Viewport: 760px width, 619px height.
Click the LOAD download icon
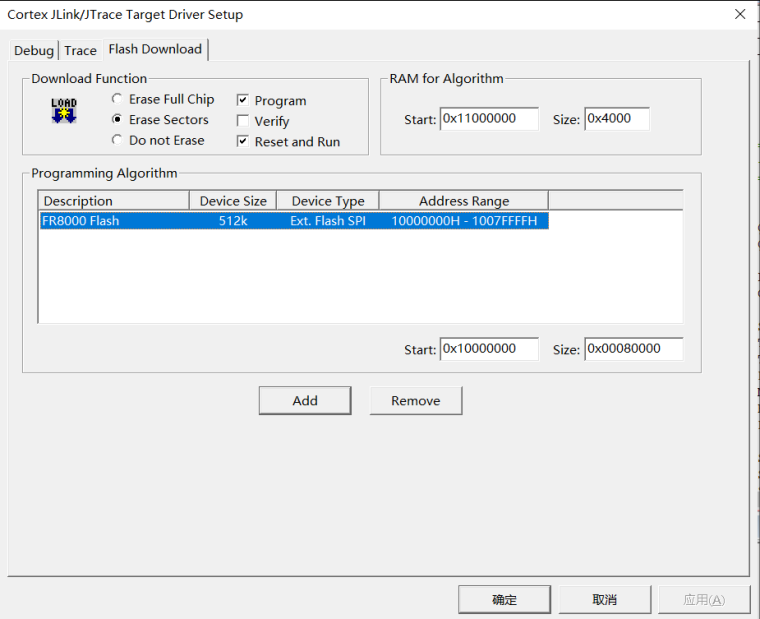64,110
